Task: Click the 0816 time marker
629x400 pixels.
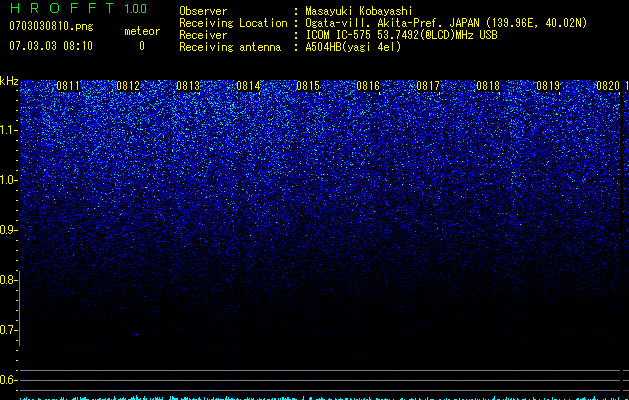Action: (368, 86)
